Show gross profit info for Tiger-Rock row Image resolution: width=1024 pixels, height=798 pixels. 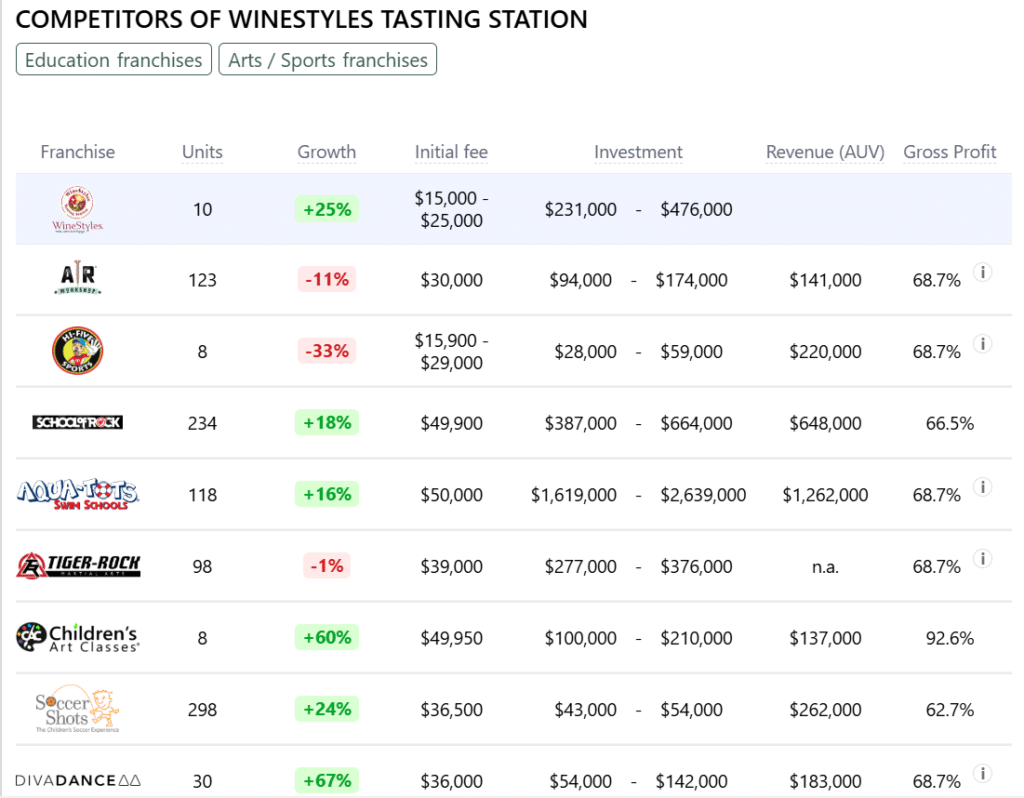(x=983, y=558)
